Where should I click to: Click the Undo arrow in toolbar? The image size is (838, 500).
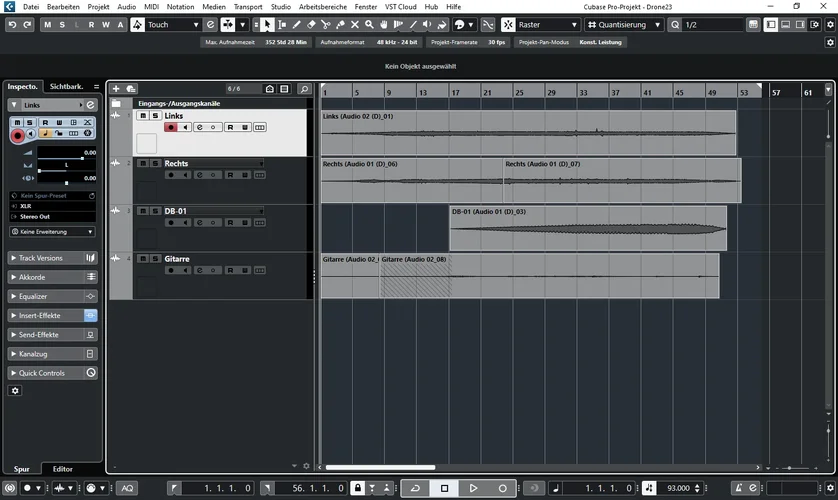click(13, 24)
